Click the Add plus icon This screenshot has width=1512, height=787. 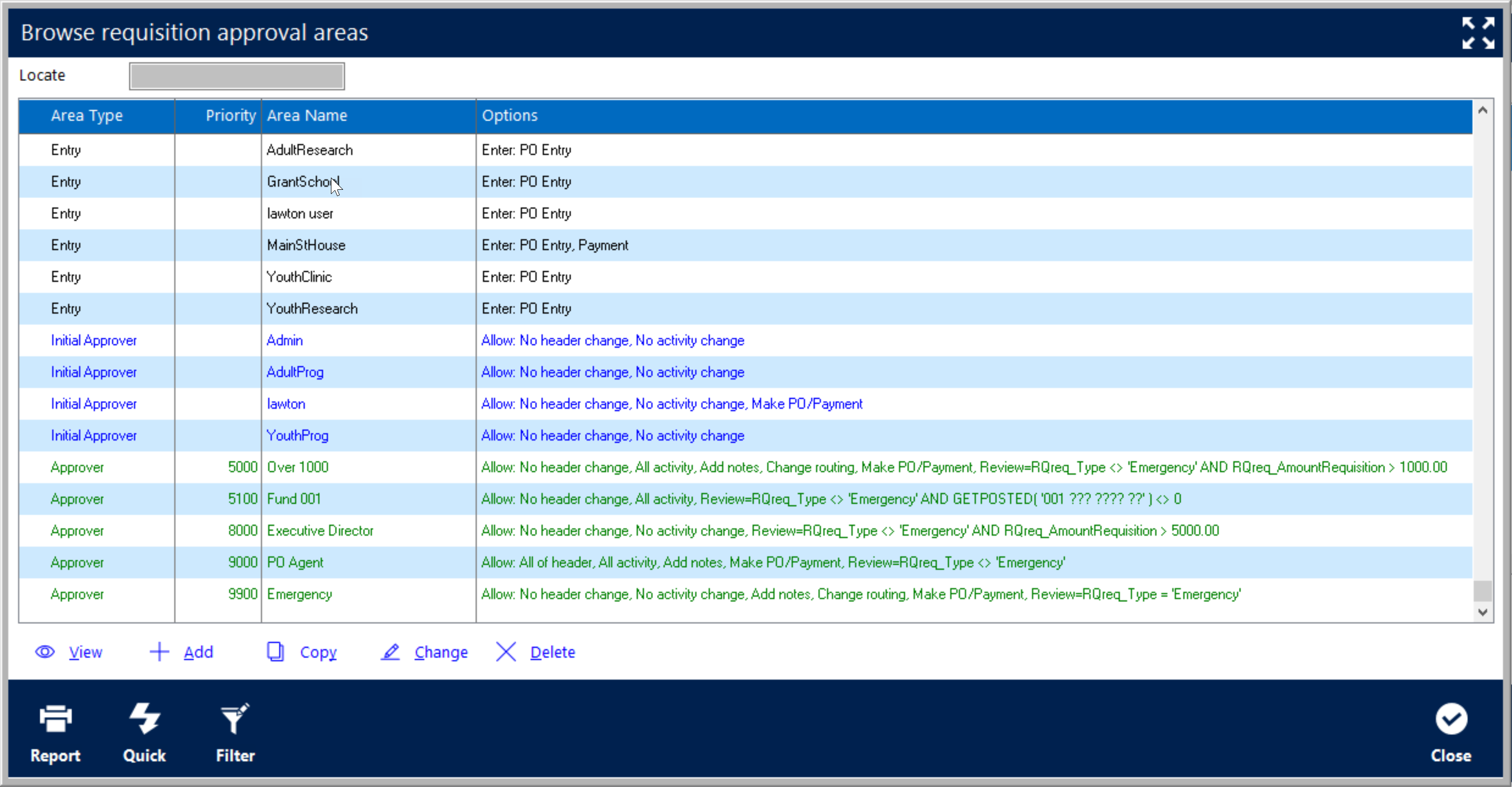159,652
